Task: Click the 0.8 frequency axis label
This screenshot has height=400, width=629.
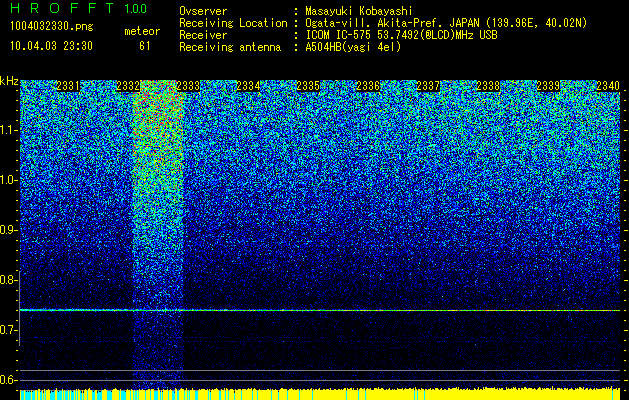Action: point(8,280)
